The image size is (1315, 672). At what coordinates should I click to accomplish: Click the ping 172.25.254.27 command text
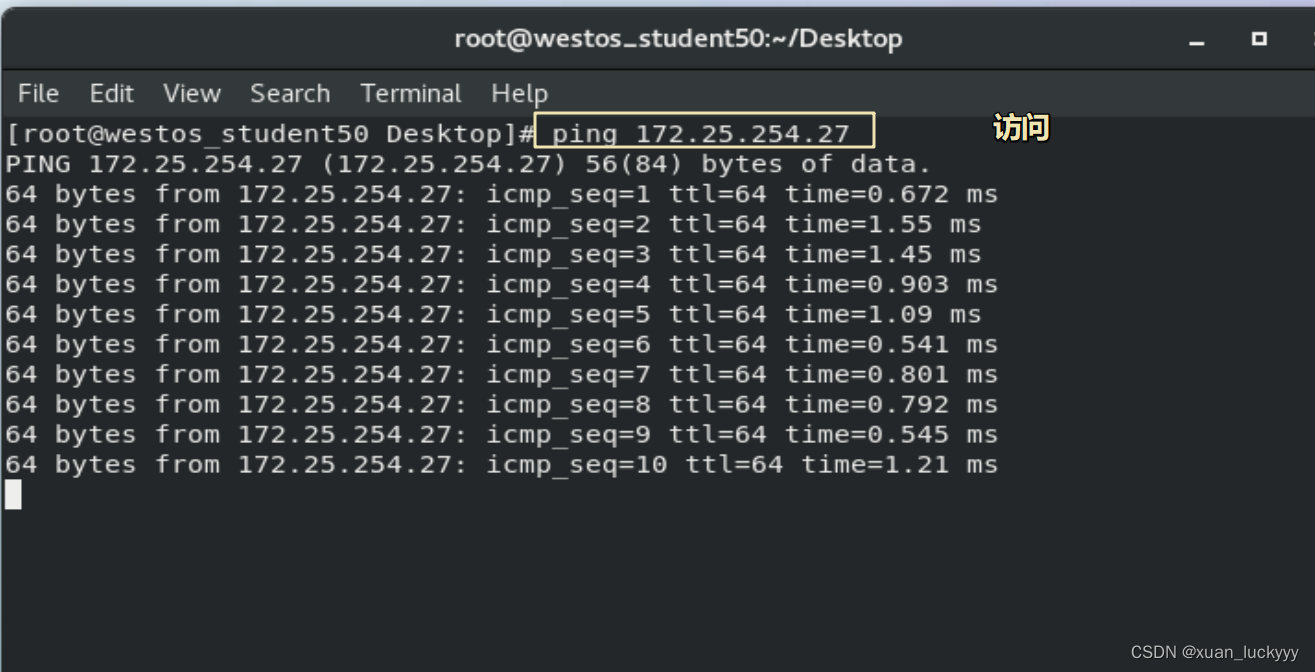tap(700, 133)
